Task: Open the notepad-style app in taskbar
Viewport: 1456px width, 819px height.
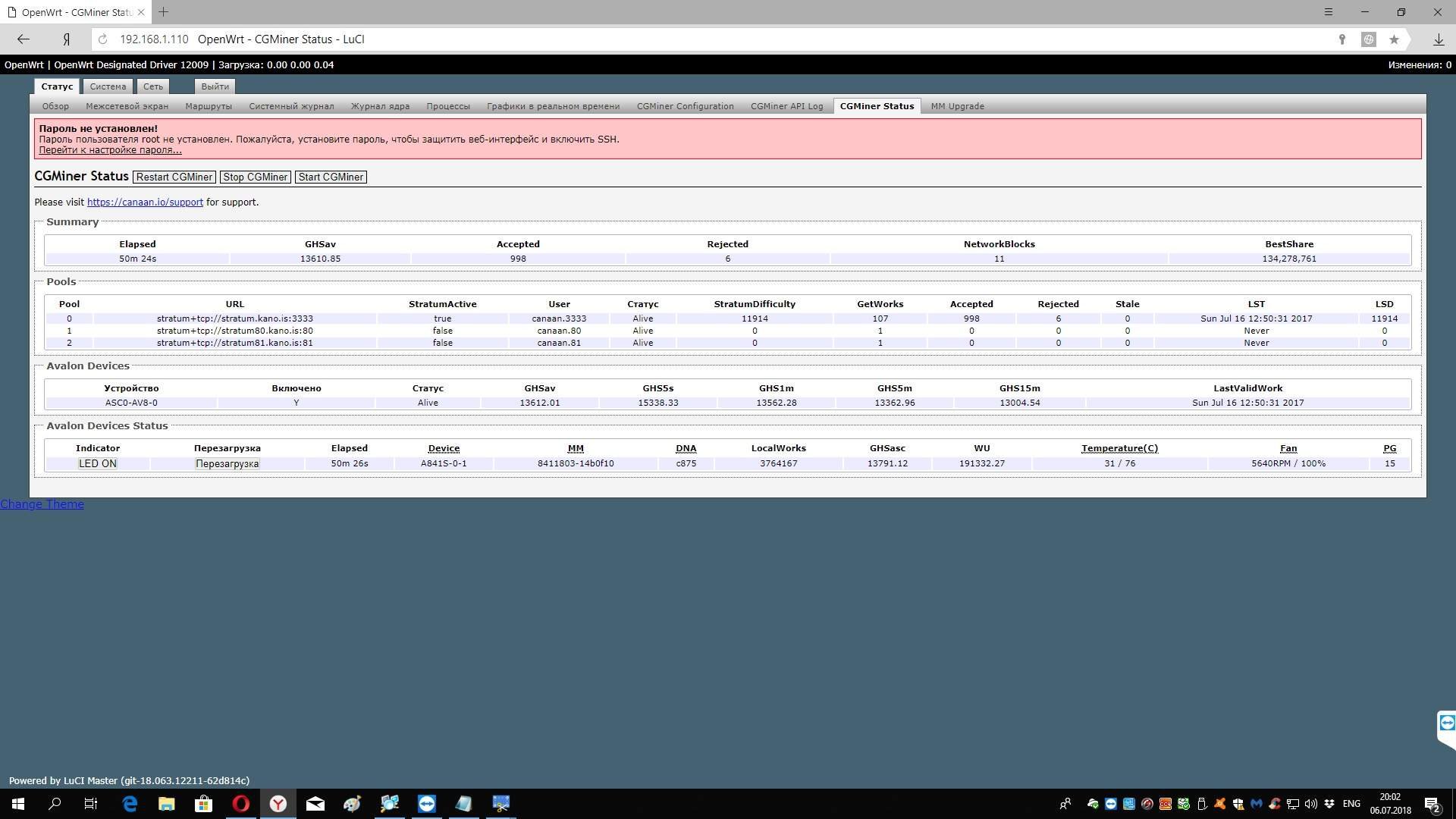Action: coord(463,804)
